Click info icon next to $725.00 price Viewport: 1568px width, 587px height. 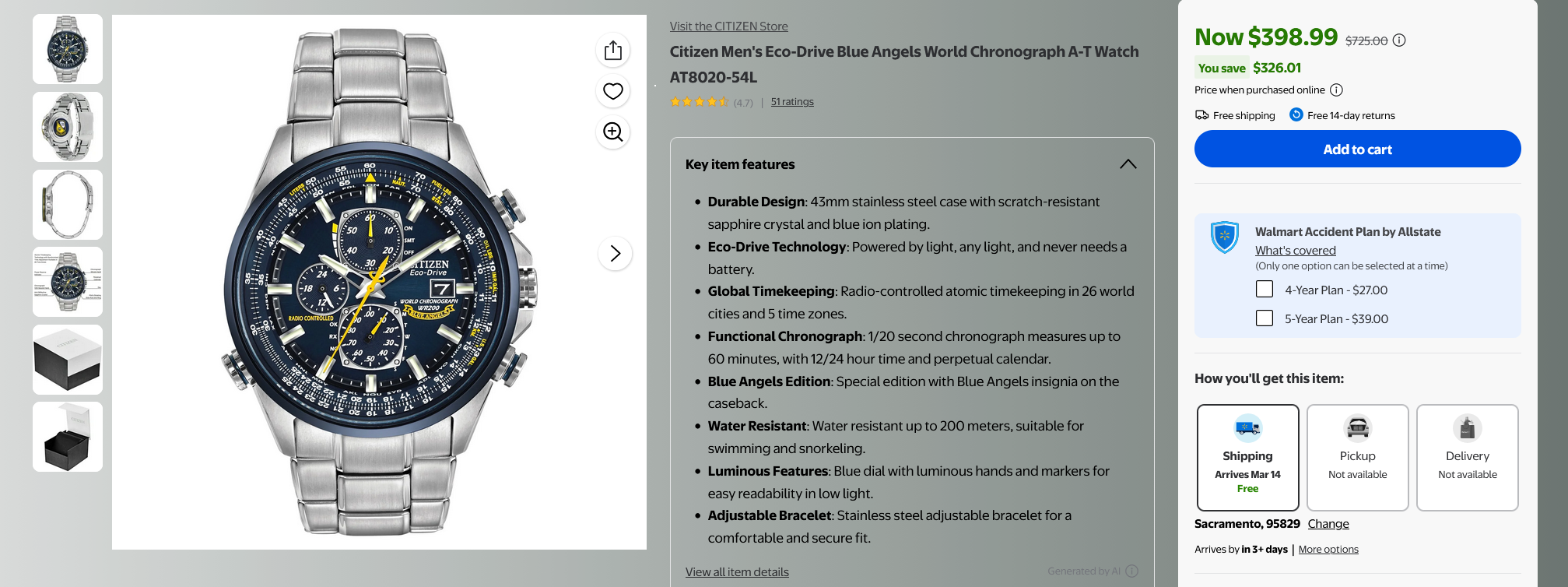point(1399,40)
